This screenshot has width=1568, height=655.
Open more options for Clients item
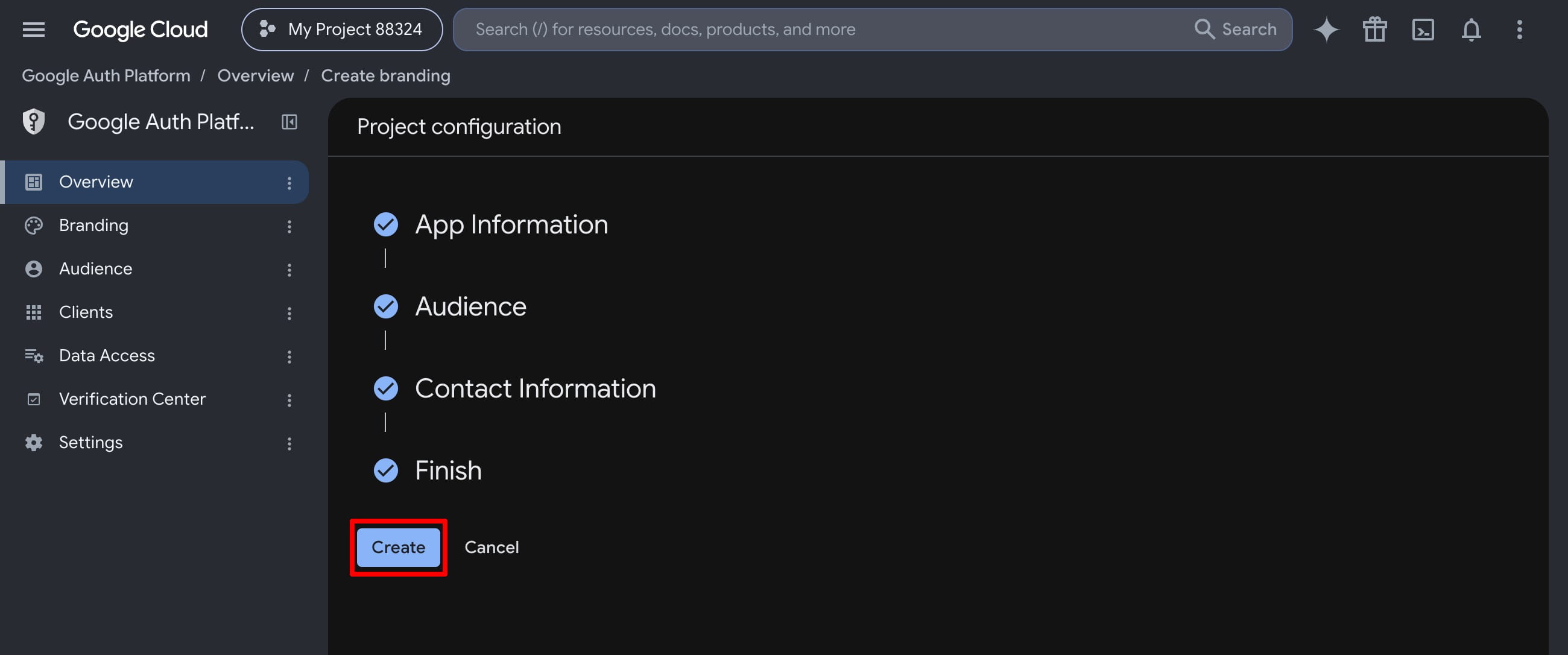coord(289,314)
